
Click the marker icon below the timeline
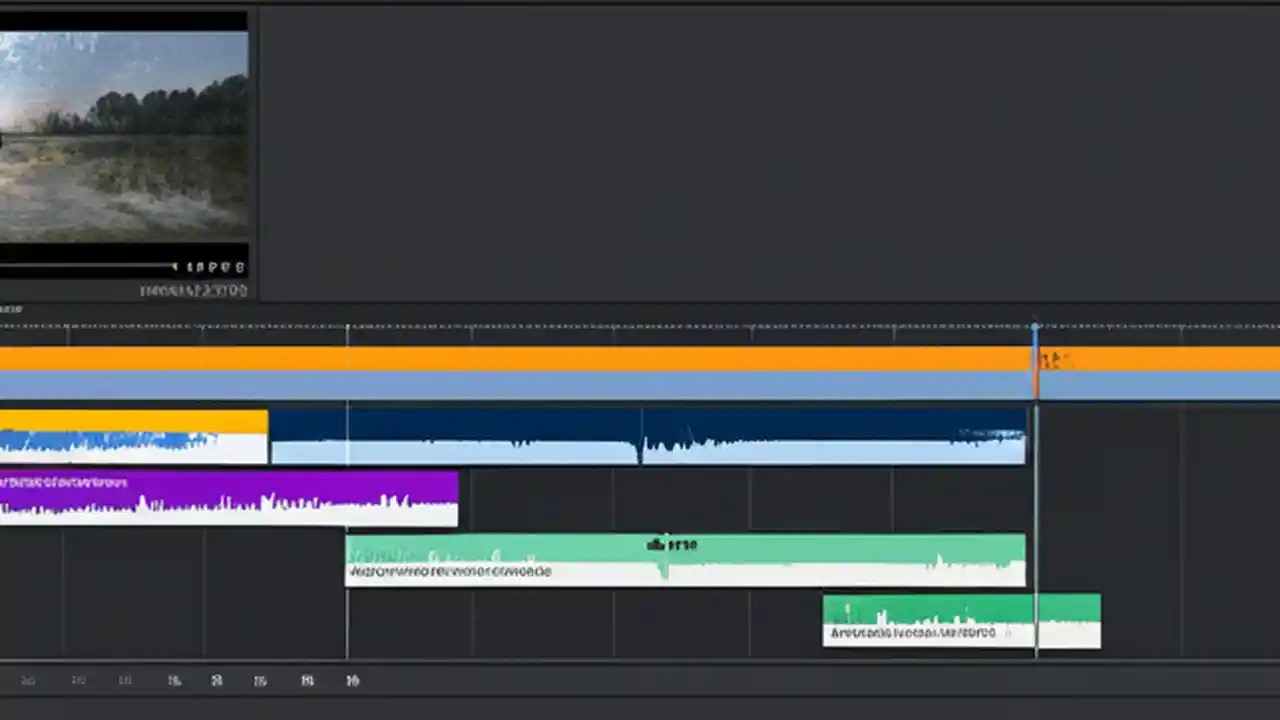[x=260, y=680]
